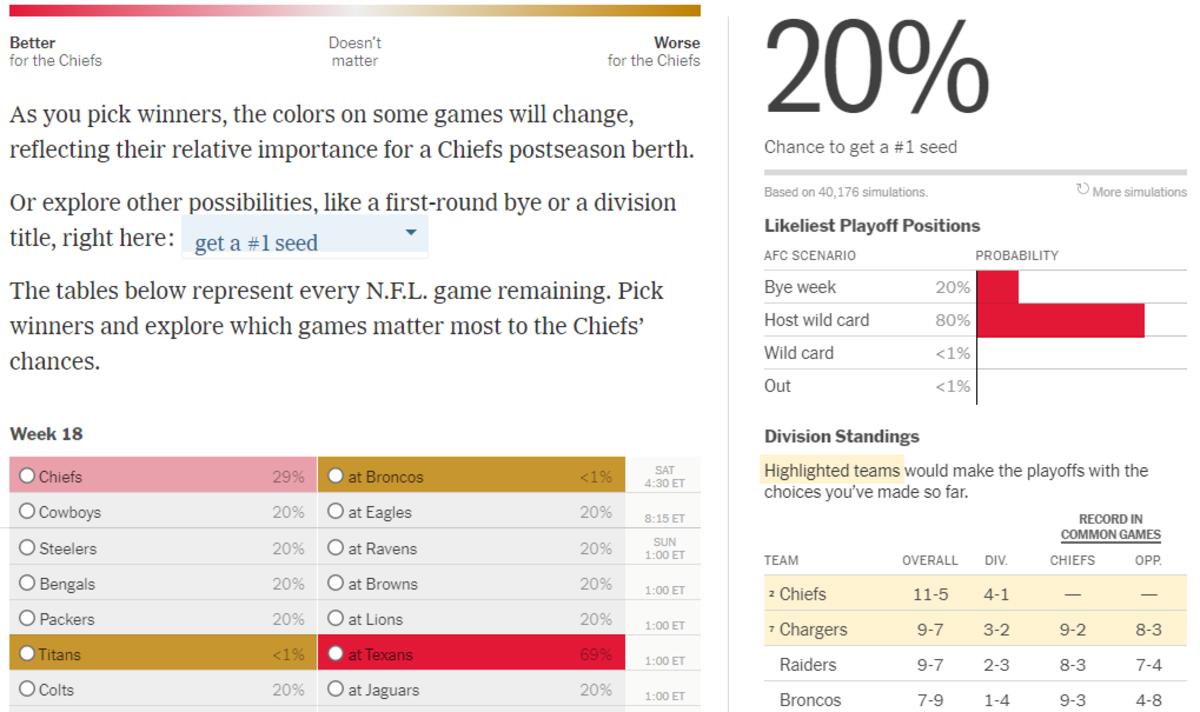
Task: Click the More simulations refresh icon
Action: pyautogui.click(x=1083, y=190)
